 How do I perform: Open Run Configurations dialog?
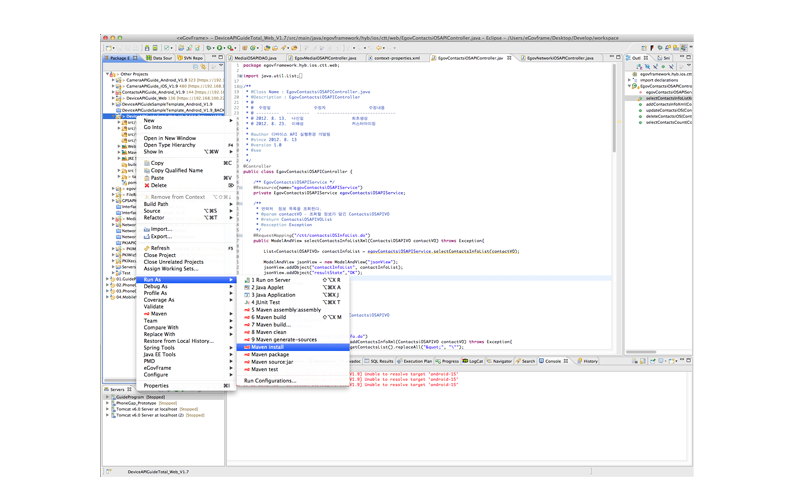[270, 381]
